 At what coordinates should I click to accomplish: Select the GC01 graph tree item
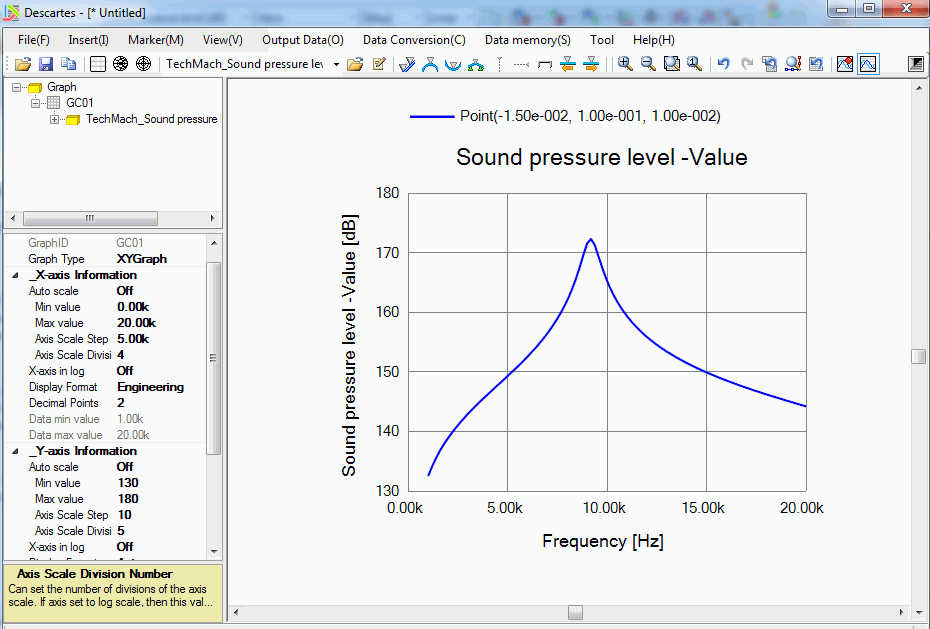(80, 103)
